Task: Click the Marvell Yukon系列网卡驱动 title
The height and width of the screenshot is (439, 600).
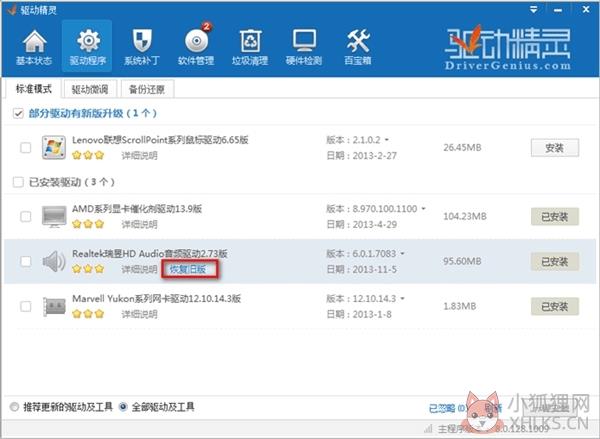Action: [157, 298]
